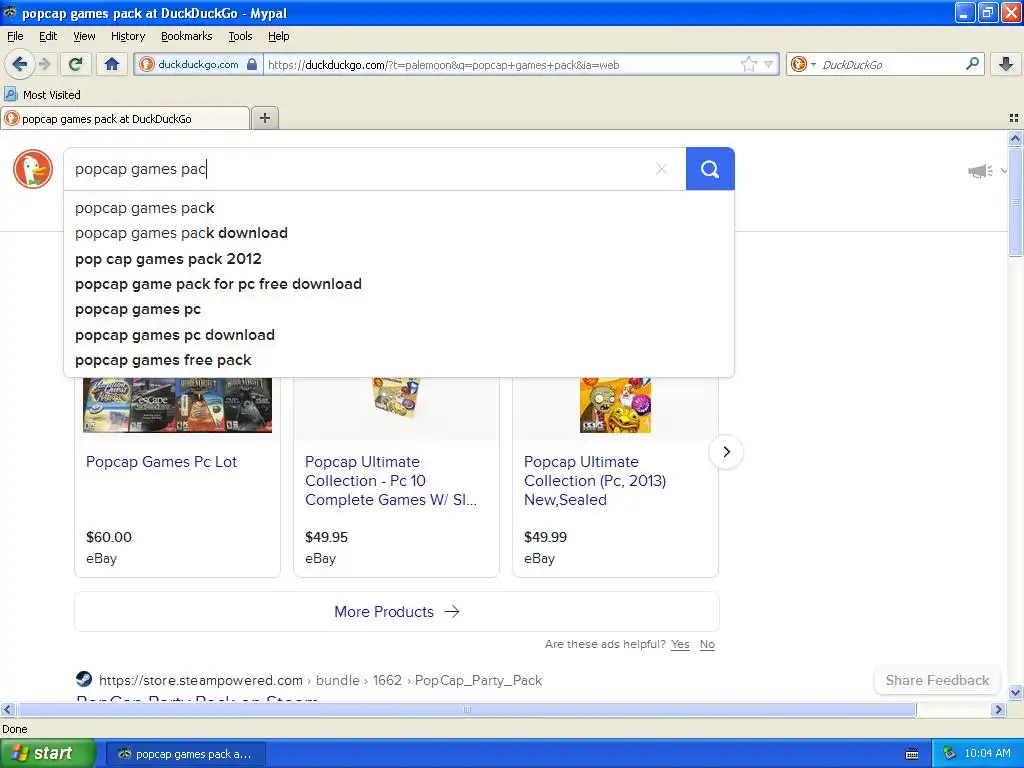Open 'Popcap Games Pc Lot' product link
The width and height of the screenshot is (1024, 768).
(x=161, y=462)
